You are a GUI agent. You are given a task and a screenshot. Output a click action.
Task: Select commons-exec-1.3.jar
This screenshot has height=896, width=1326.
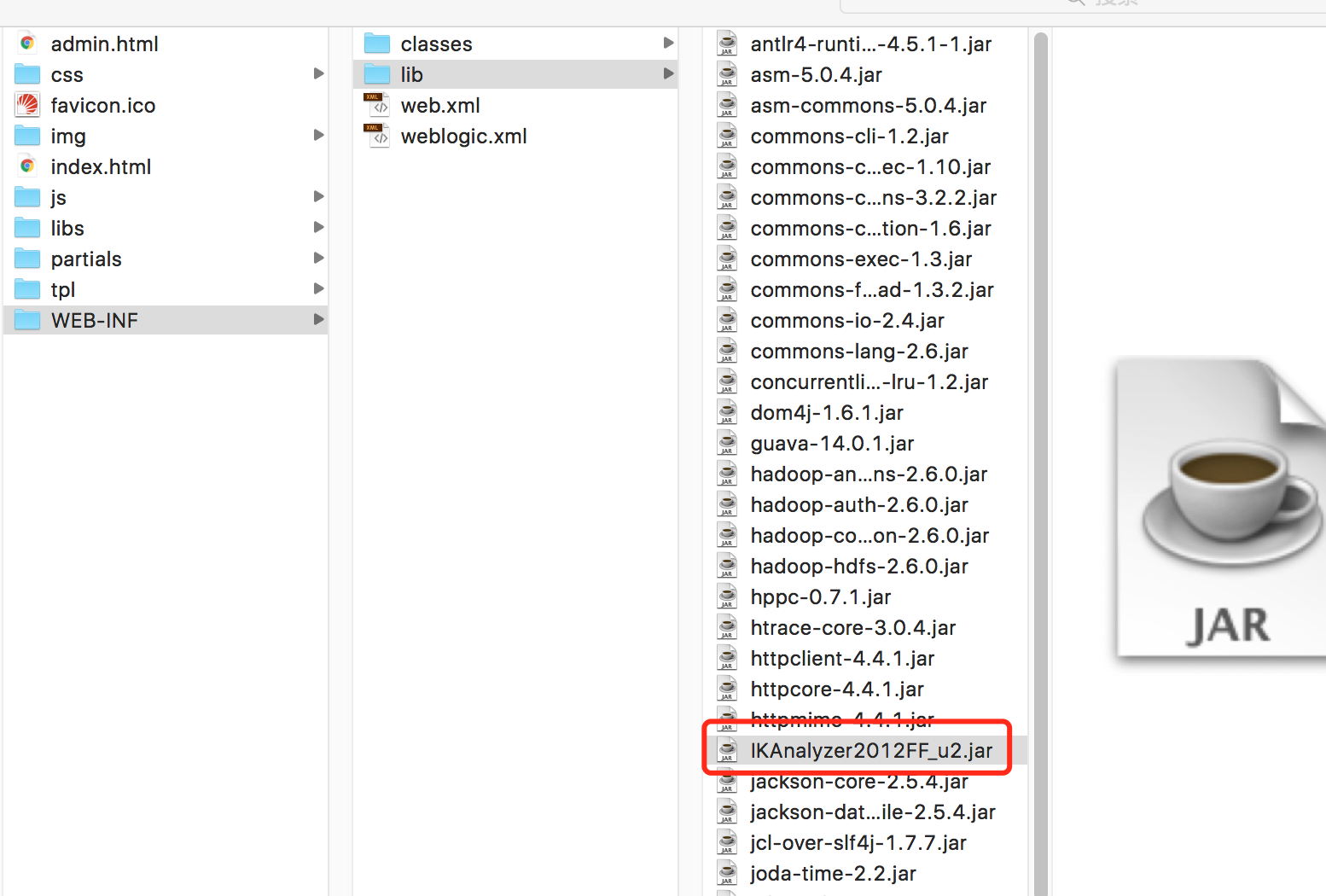tap(861, 259)
